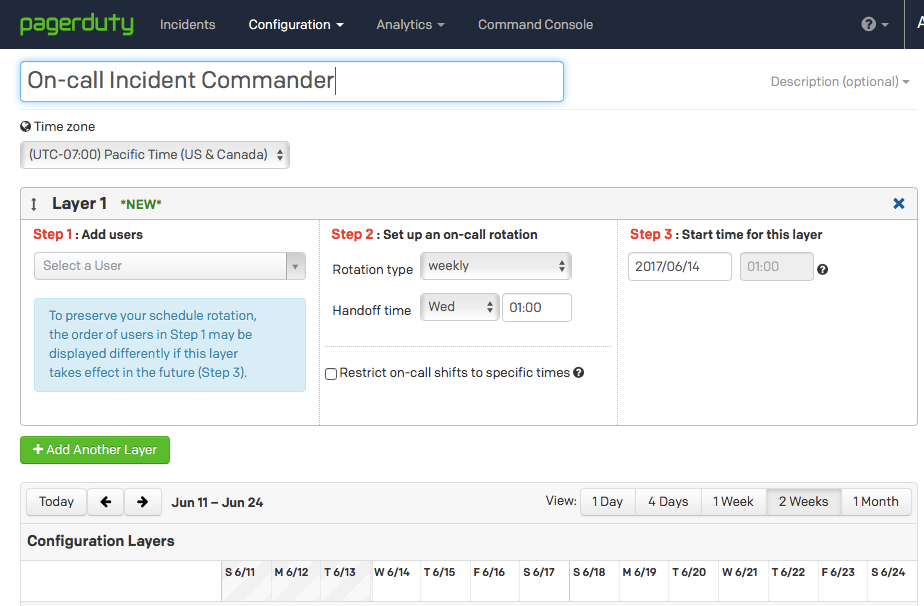Edit the schedule name field
The height and width of the screenshot is (606, 924).
coord(292,81)
